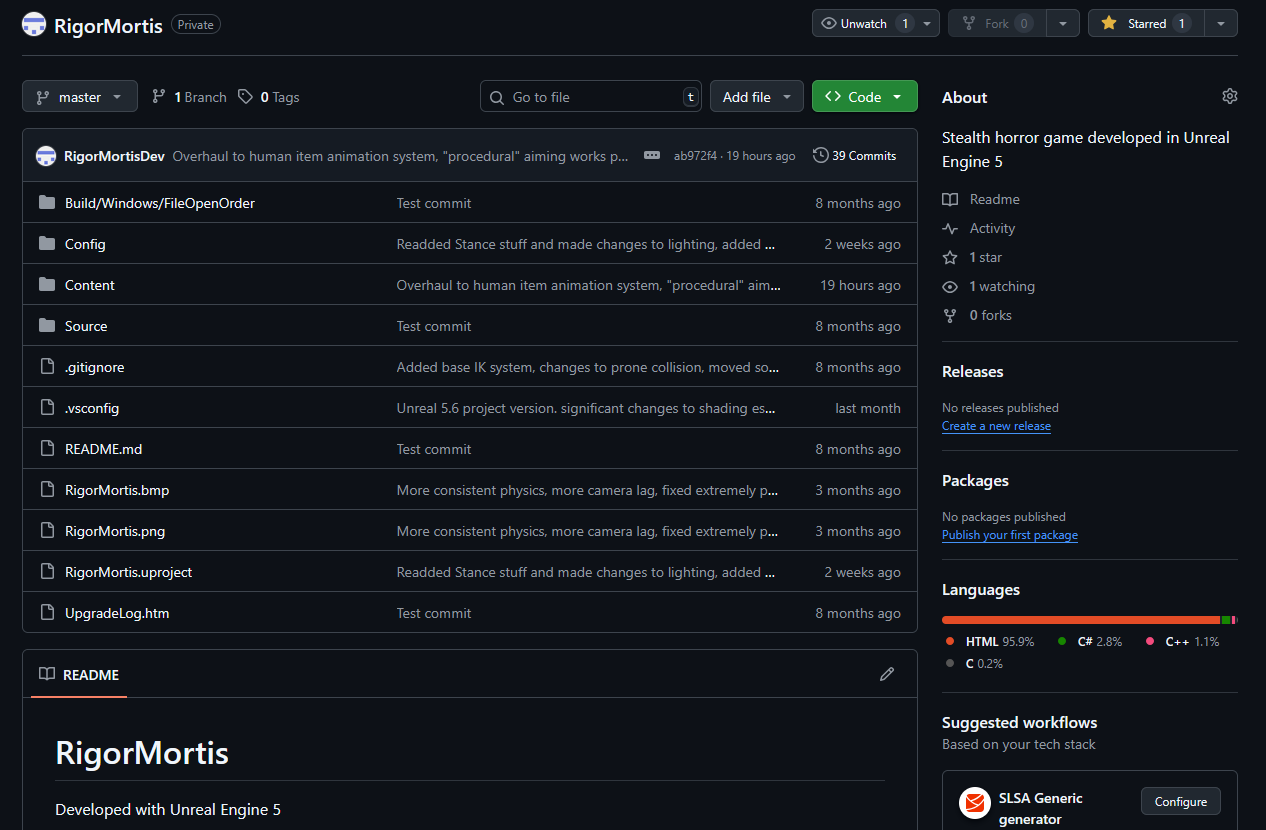Open the Packages section heading
Screen dimensions: 1266x830
[975, 480]
